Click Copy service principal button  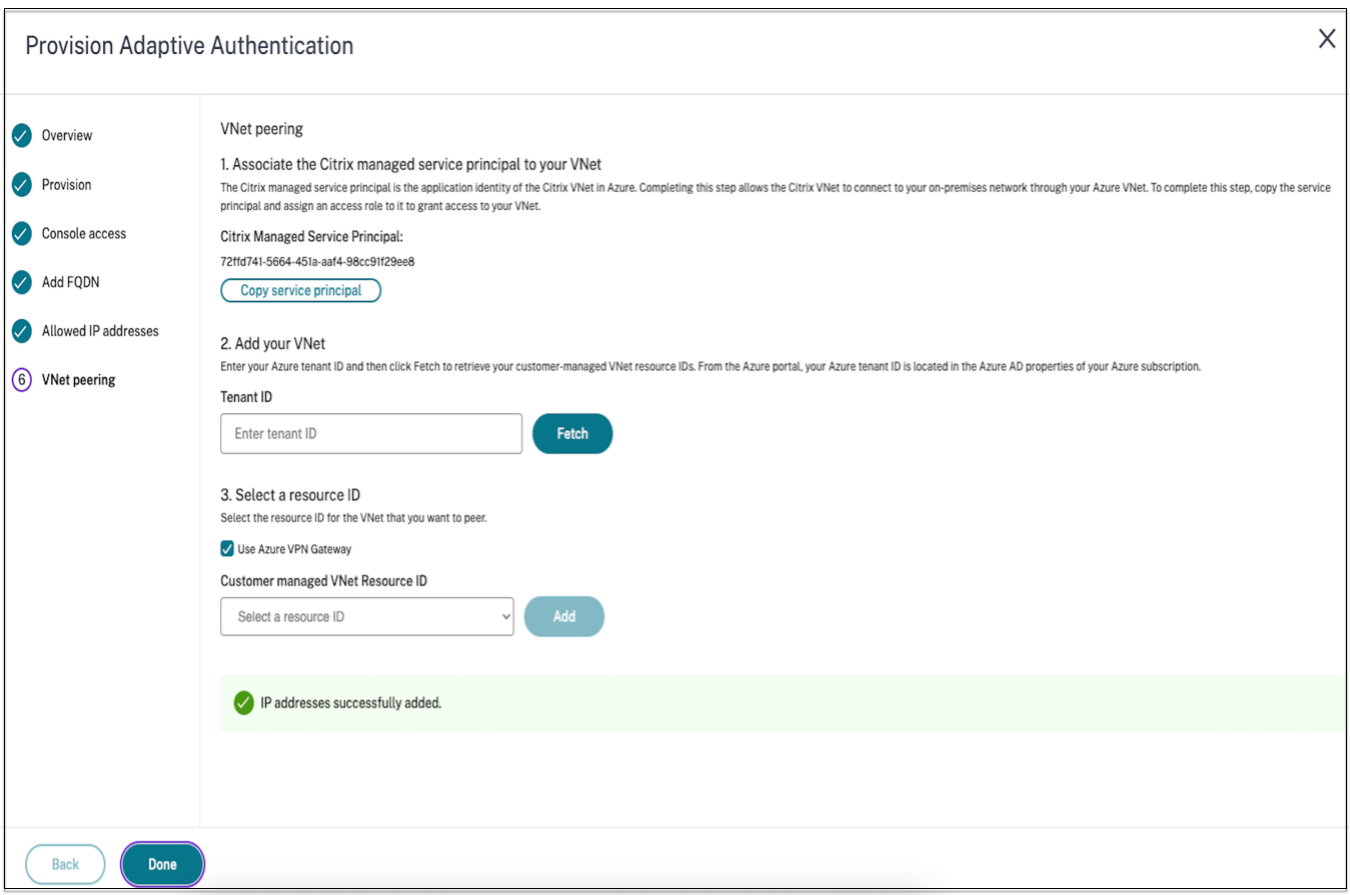pyautogui.click(x=301, y=291)
